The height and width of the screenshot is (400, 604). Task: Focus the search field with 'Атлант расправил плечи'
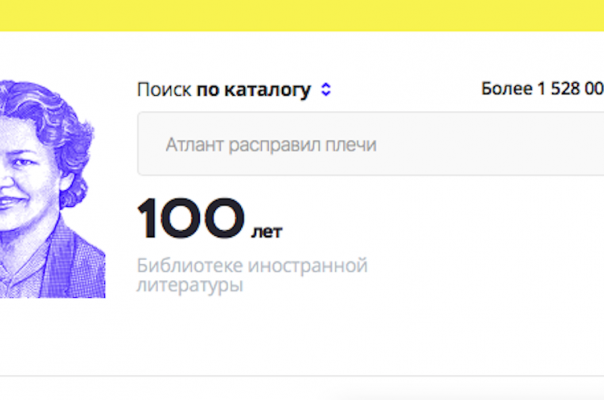pos(371,144)
